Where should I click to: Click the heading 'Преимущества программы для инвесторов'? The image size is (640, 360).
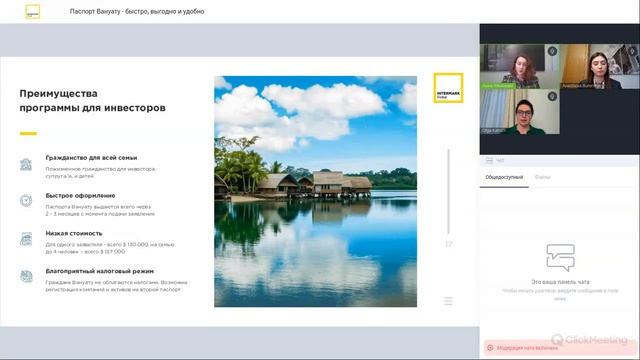[x=93, y=101]
